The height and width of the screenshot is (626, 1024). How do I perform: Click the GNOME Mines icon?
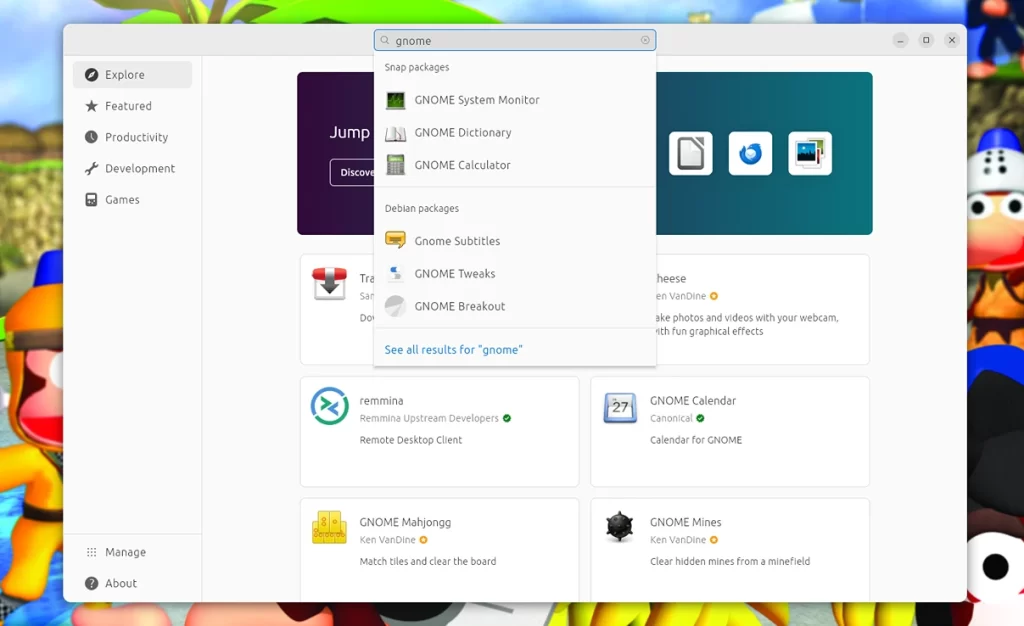pos(620,527)
